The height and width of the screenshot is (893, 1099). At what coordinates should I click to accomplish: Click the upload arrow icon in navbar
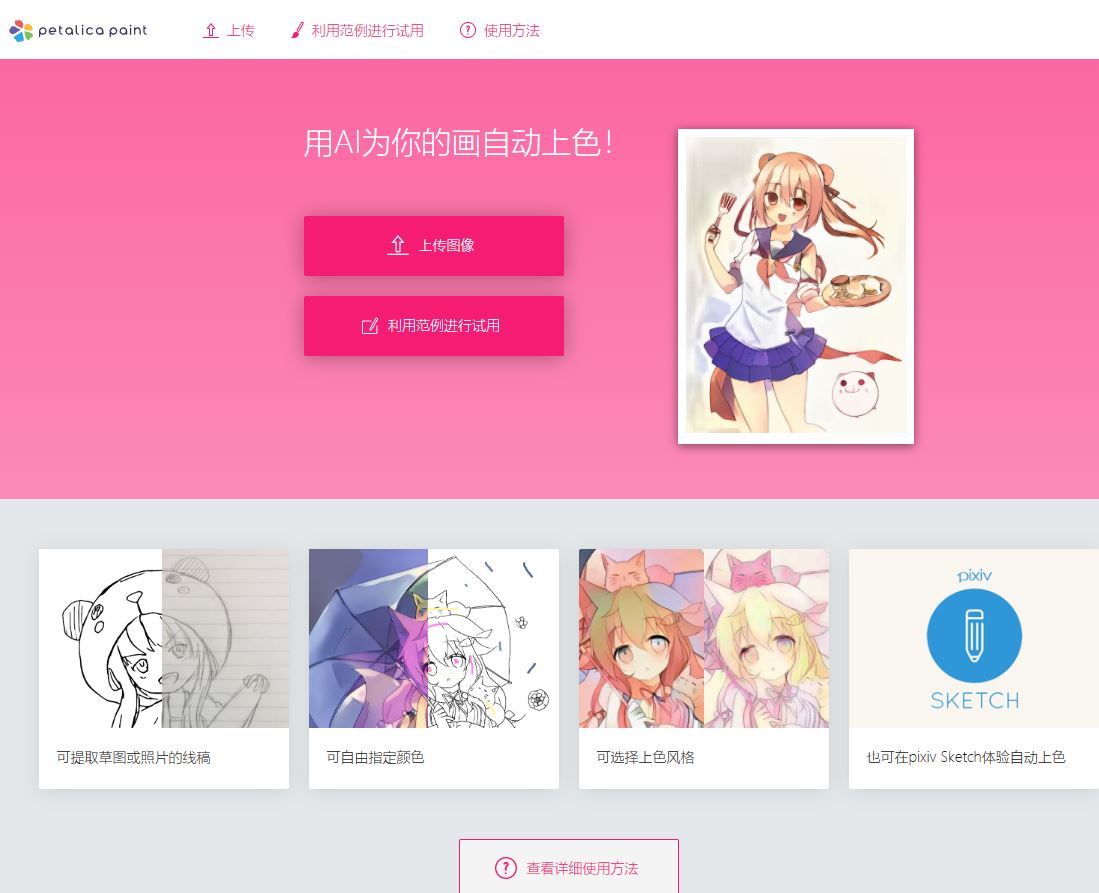coord(210,30)
